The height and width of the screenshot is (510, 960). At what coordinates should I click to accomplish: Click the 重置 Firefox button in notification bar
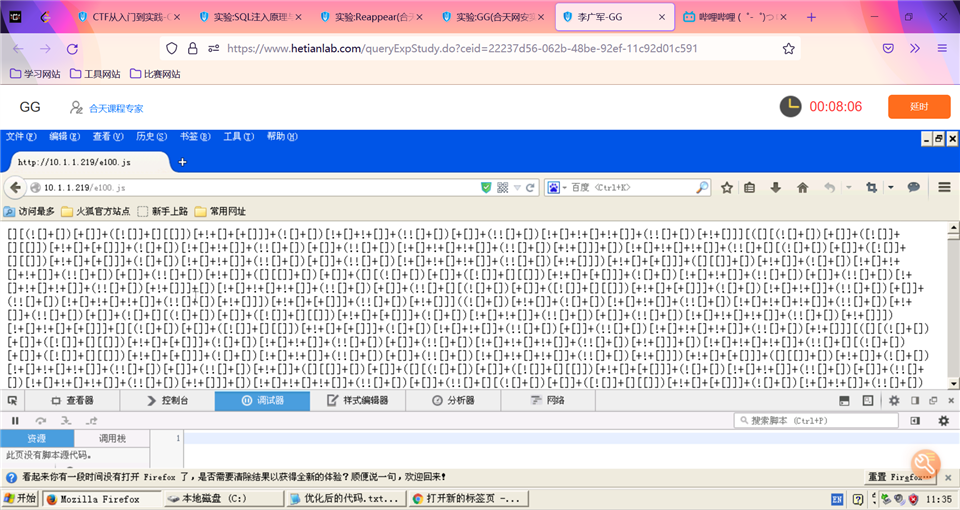[900, 476]
